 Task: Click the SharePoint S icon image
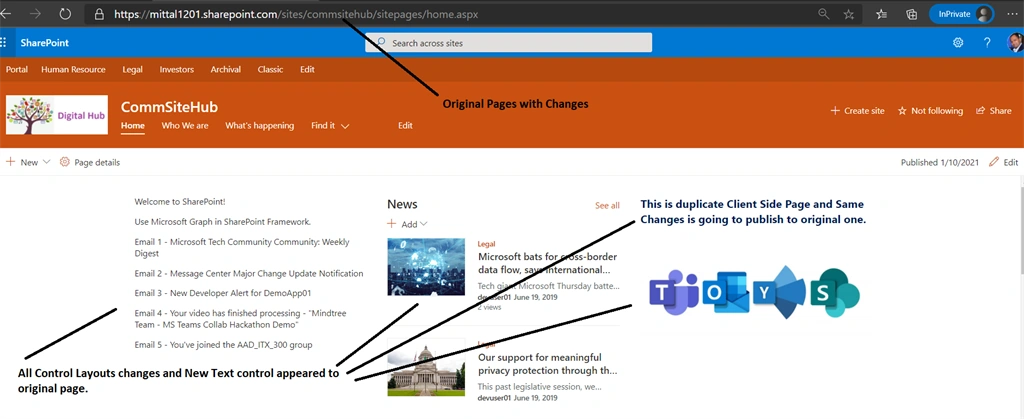[x=835, y=293]
